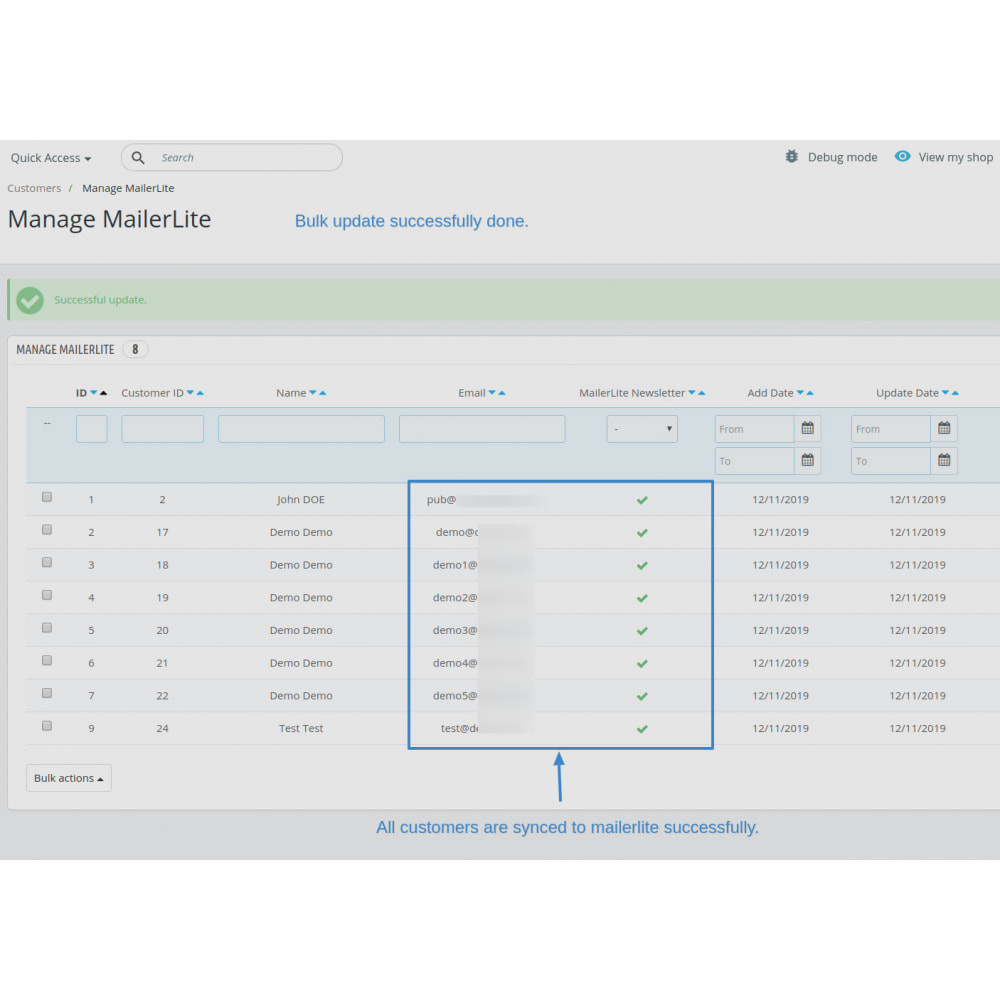Open Update Date To calendar picker
This screenshot has height=1000, width=1000.
[x=944, y=460]
